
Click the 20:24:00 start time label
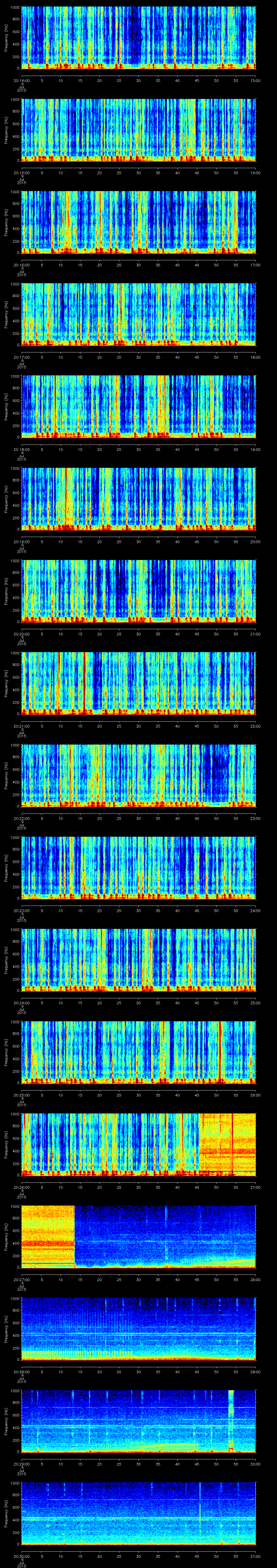coord(22,1003)
